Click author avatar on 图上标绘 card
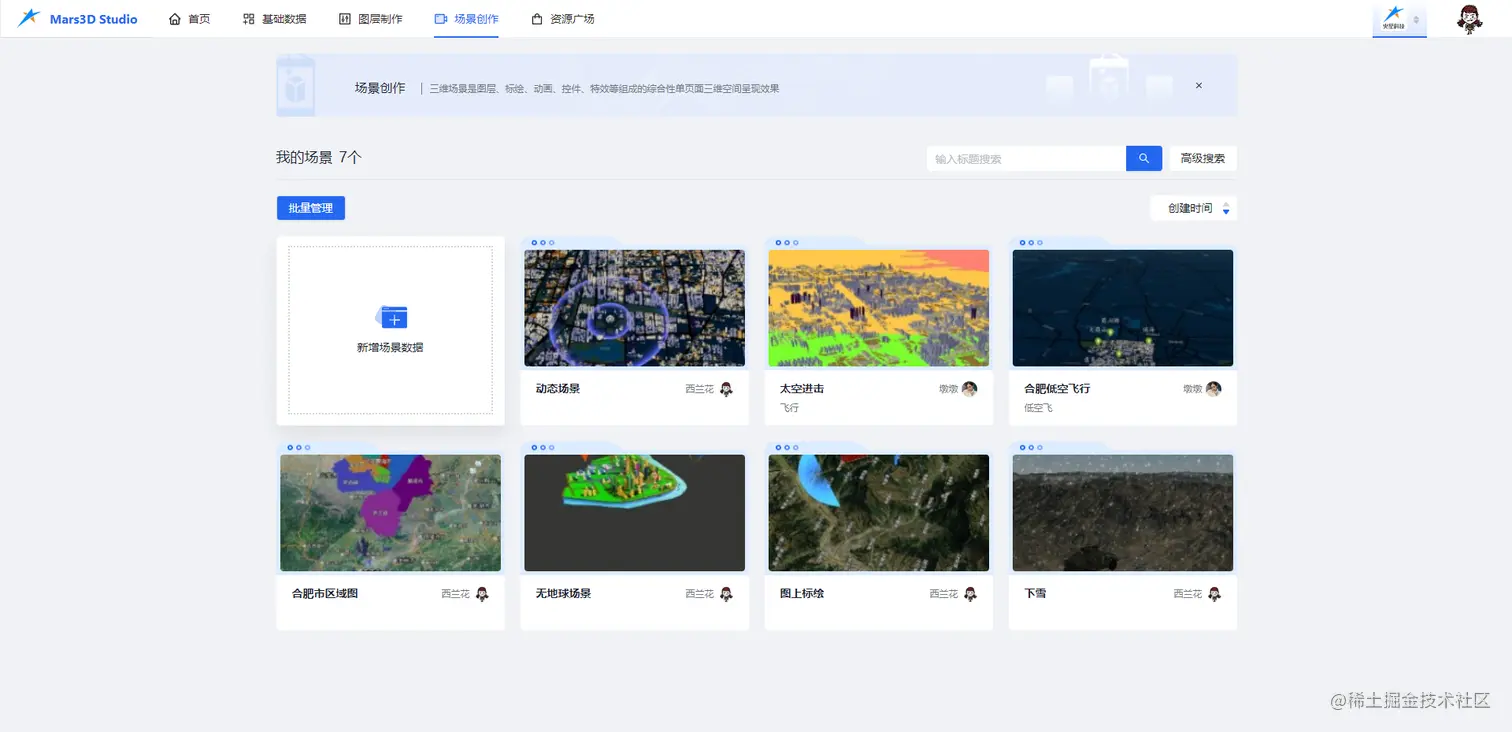The image size is (1512, 732). point(970,594)
